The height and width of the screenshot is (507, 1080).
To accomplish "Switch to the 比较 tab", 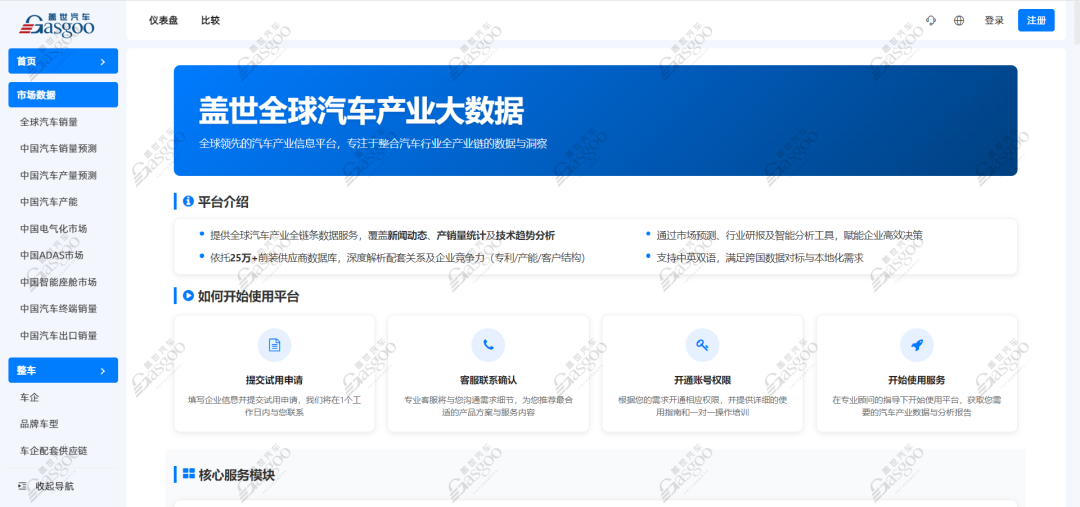I will coord(210,20).
